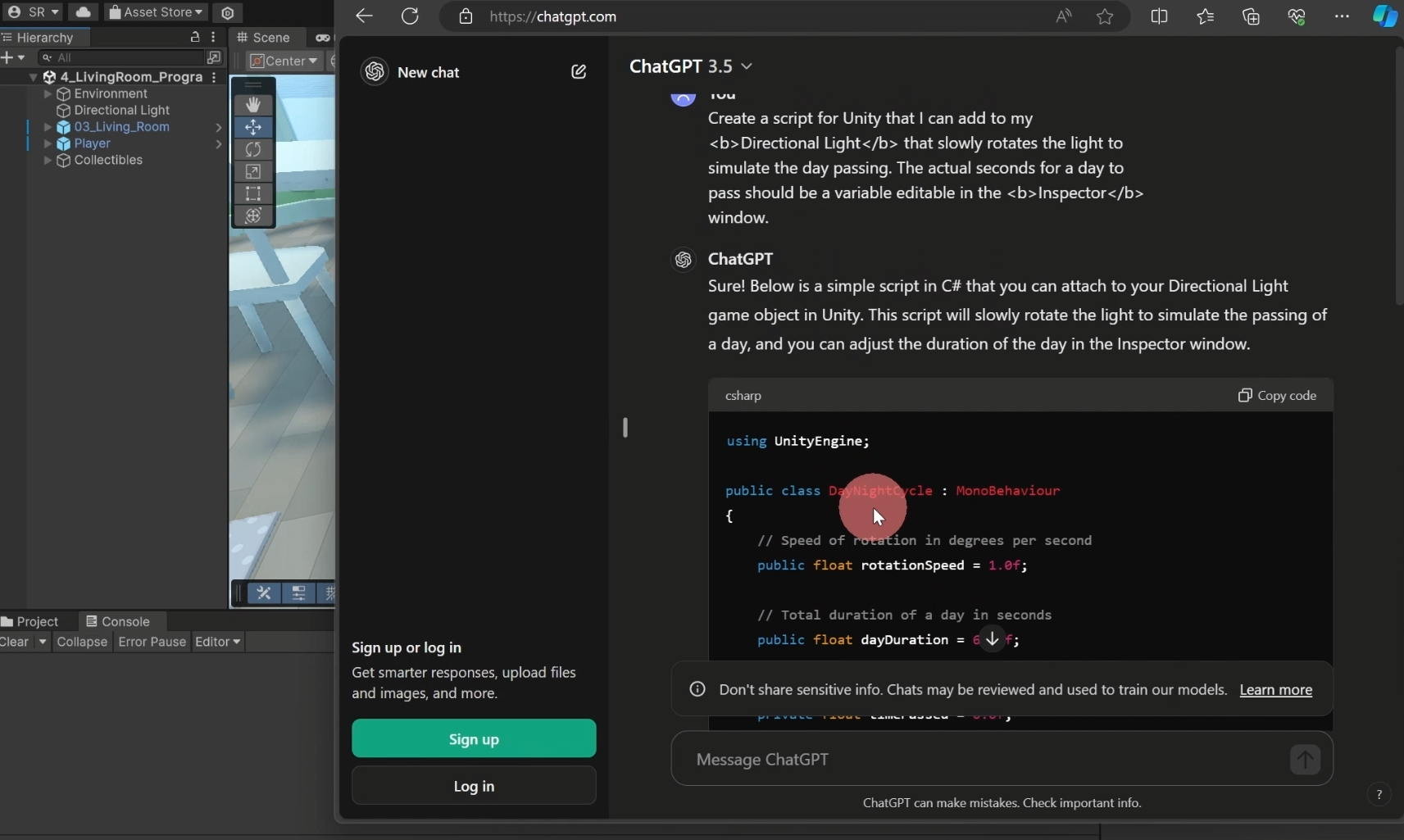Open Browser essentials heart icon
Screen dimensions: 1404x840
1297,16
